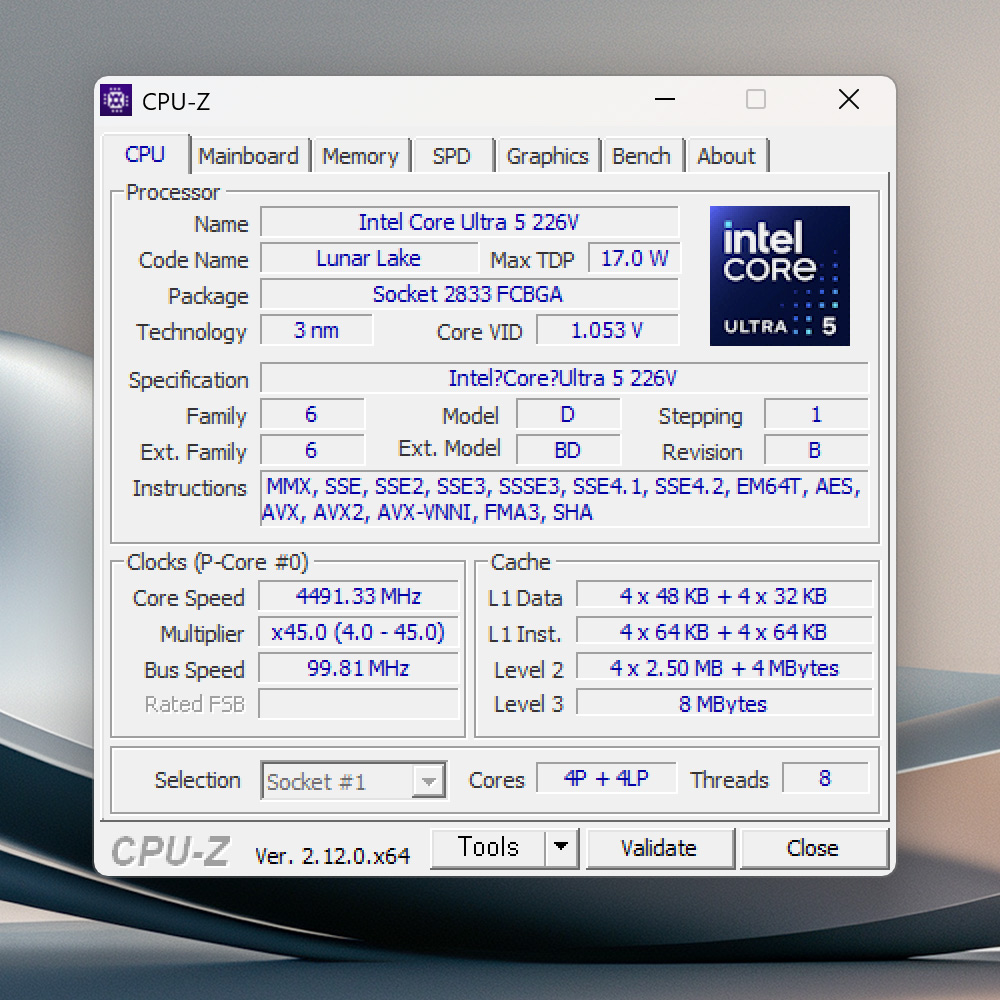Switch to the CPU tab
This screenshot has height=1000, width=1000.
[x=145, y=154]
